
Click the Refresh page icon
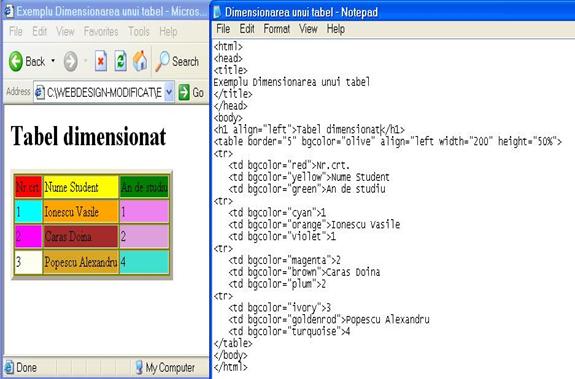(x=121, y=61)
